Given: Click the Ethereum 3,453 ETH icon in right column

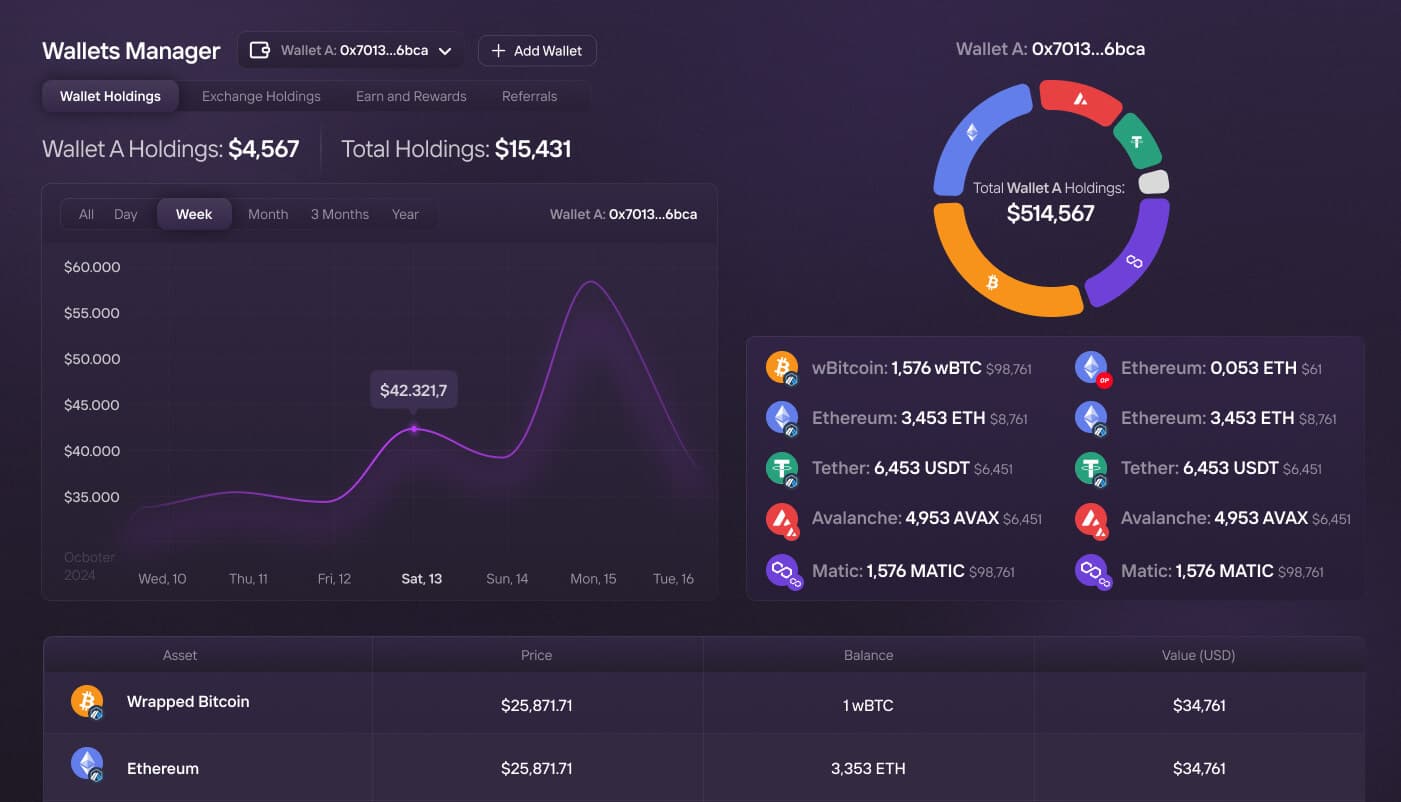Looking at the screenshot, I should coord(1092,418).
